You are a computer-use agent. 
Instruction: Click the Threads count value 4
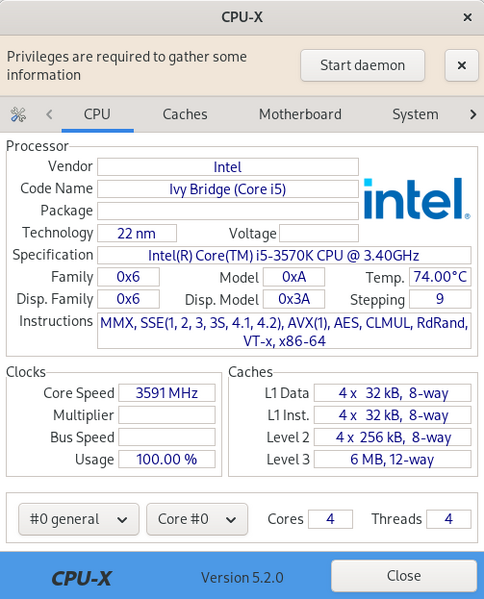[x=449, y=519]
